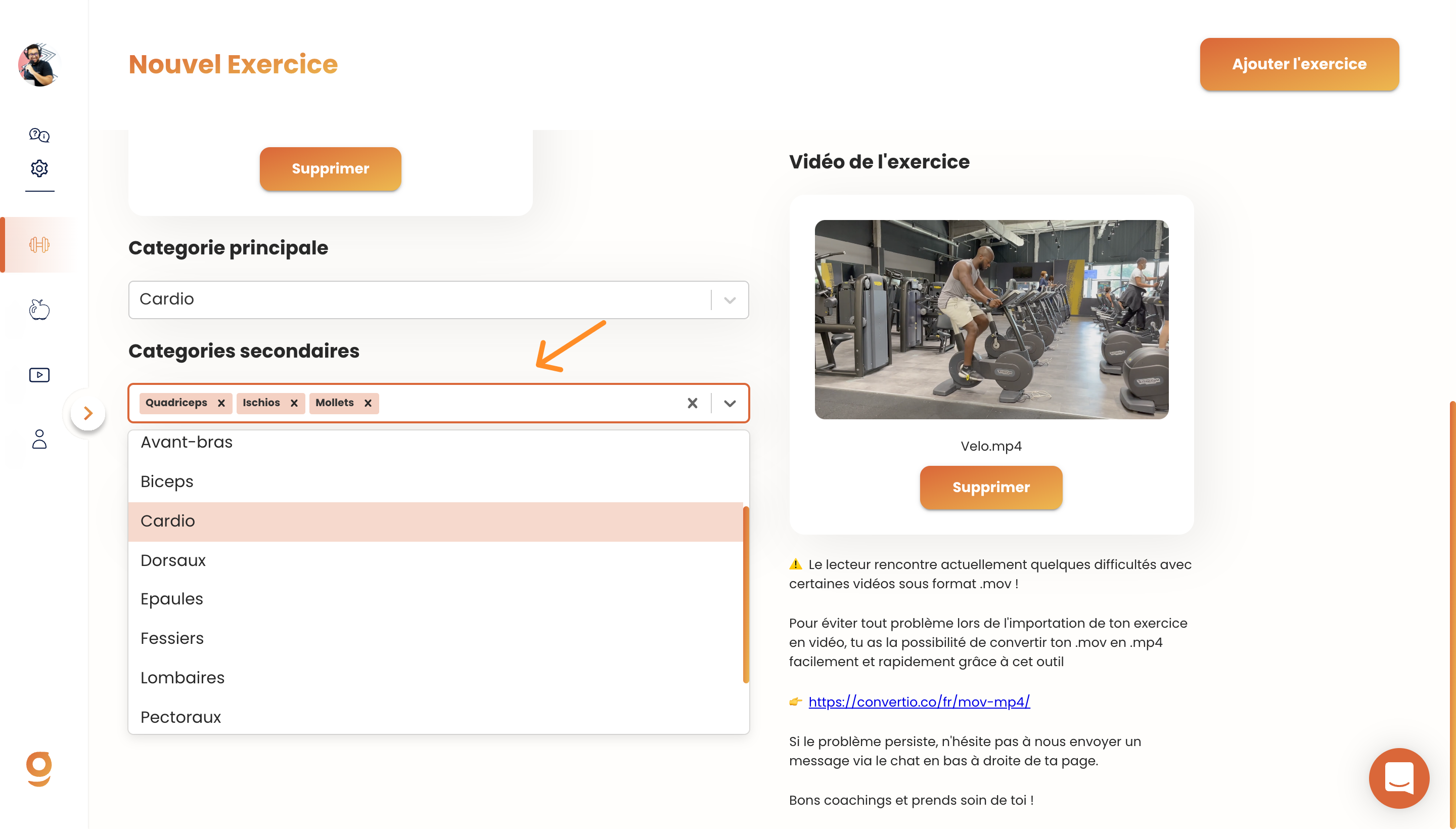Click the Velo.mp4 file name
1456x829 pixels.
point(990,447)
